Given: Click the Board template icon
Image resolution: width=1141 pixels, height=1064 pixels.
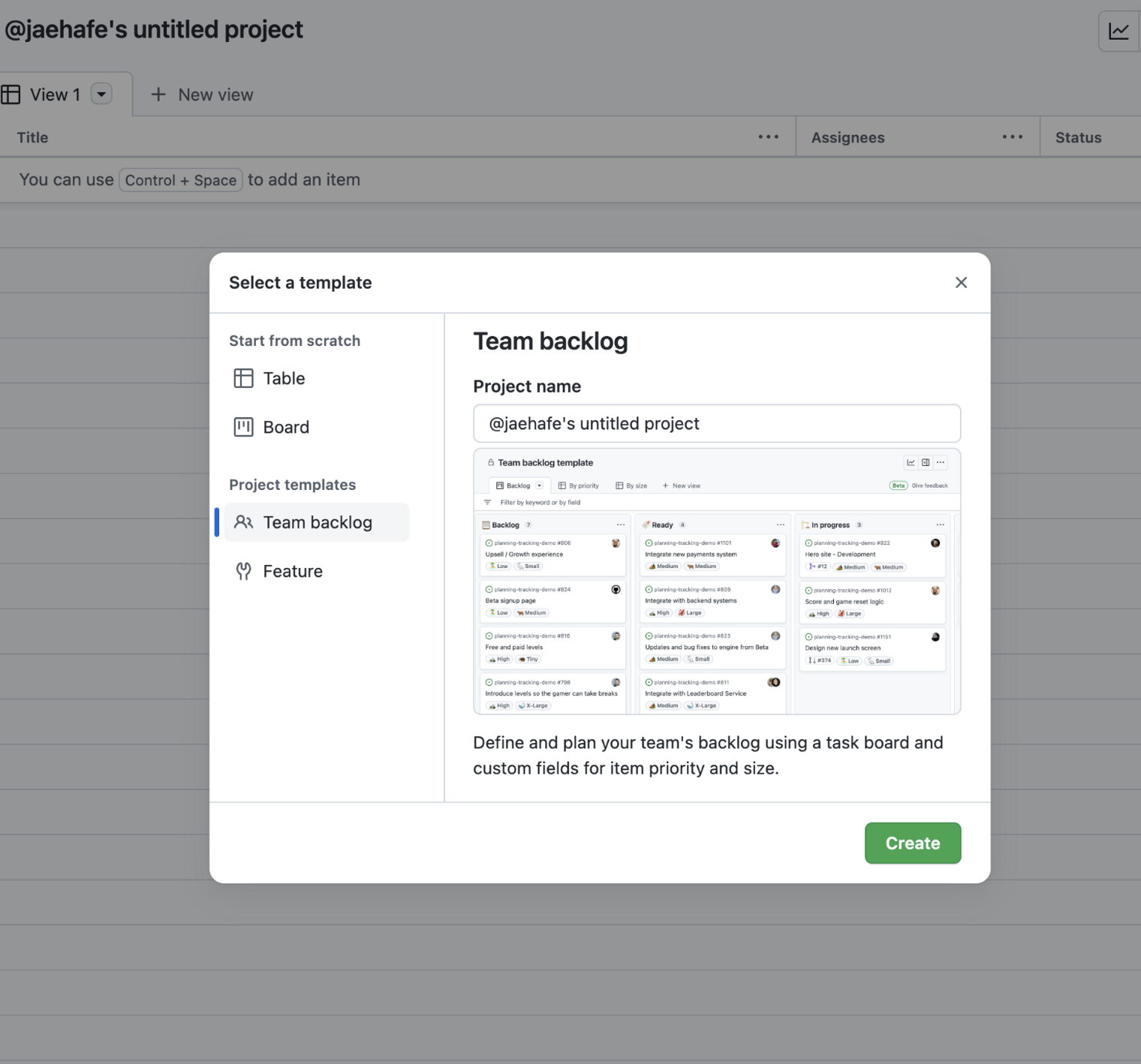Looking at the screenshot, I should [243, 427].
